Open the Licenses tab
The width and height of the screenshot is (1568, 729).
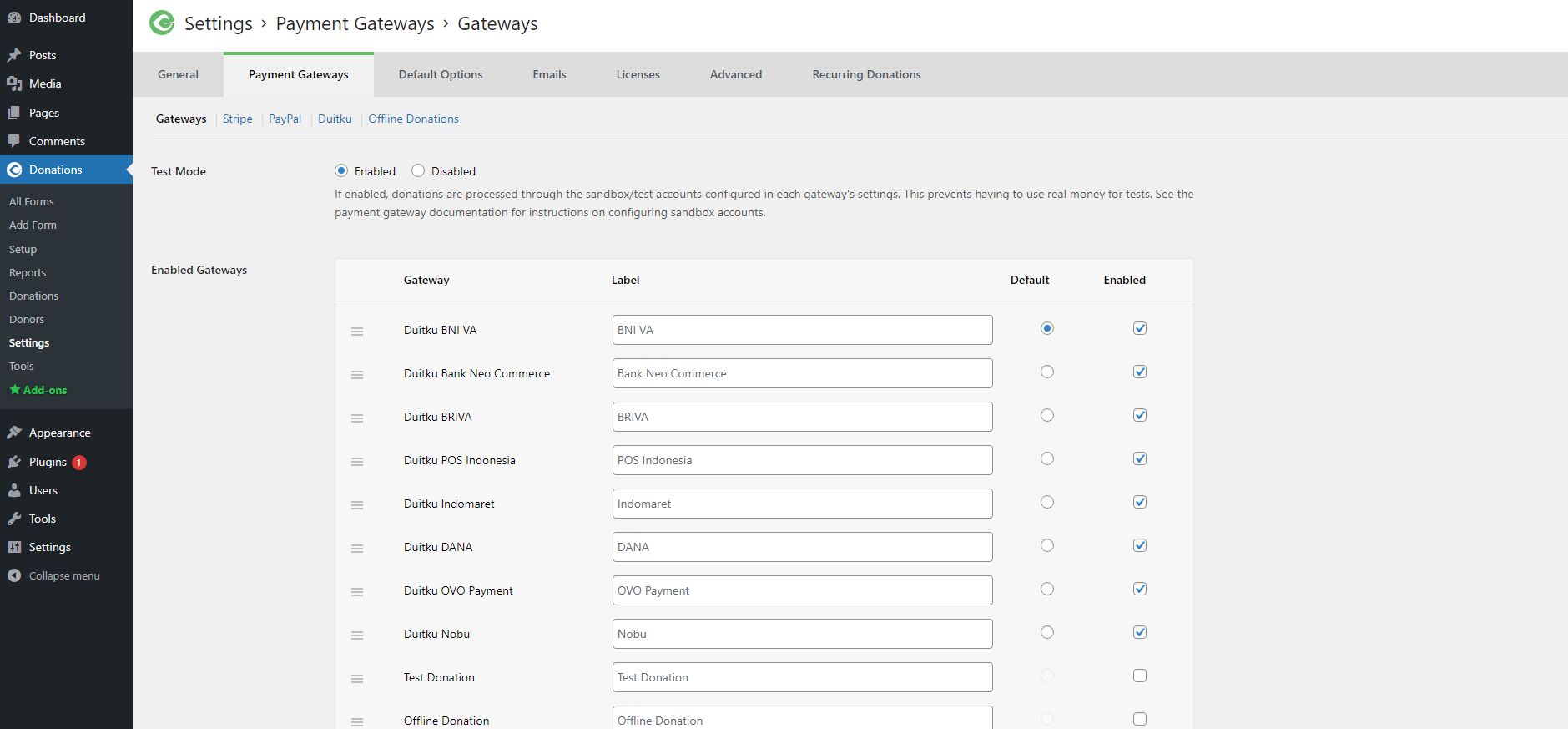click(x=638, y=74)
